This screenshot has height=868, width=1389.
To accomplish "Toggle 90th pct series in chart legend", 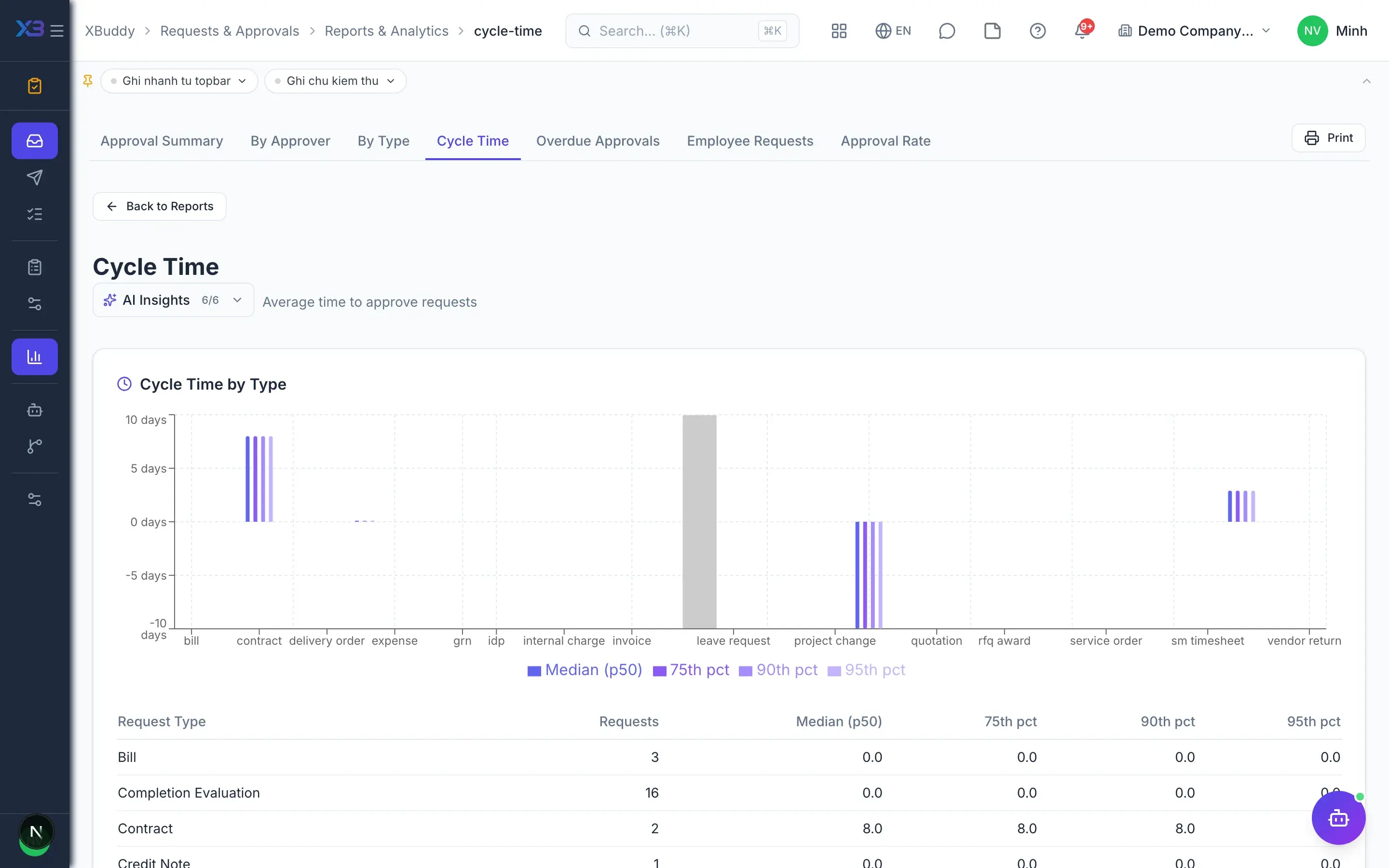I will point(778,670).
